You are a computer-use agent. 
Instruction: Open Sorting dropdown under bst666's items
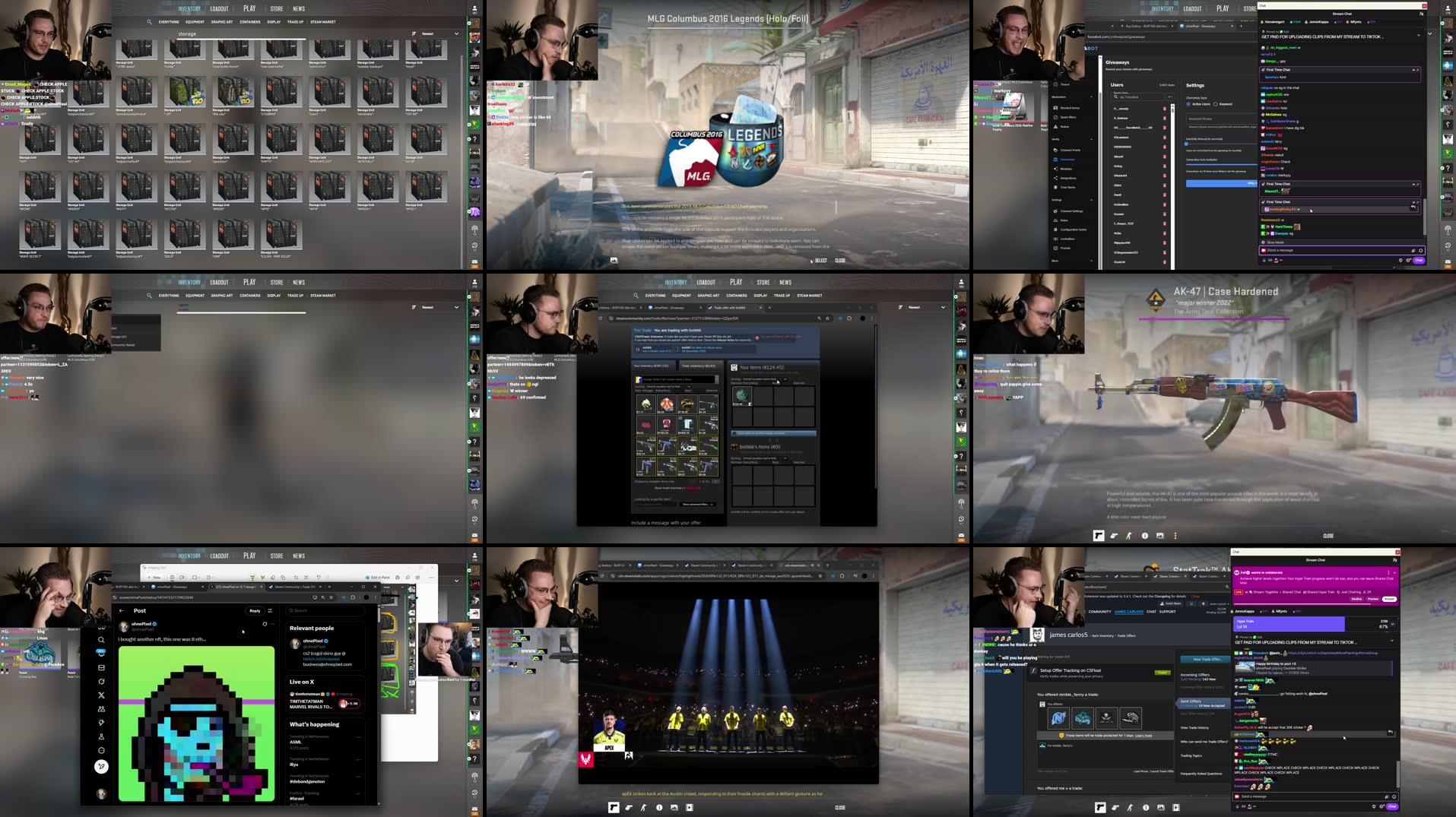pos(764,458)
